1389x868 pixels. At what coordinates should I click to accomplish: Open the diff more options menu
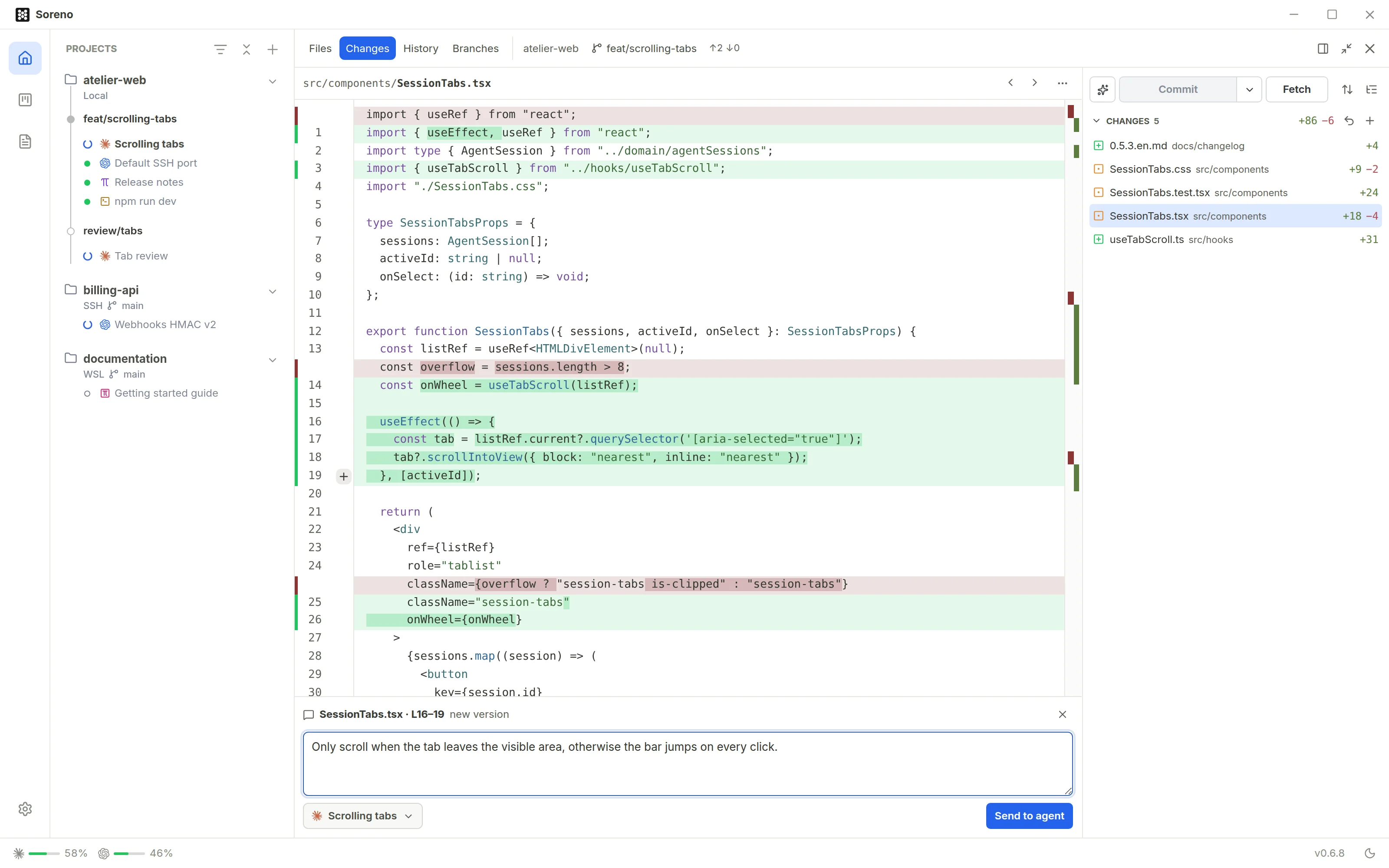(x=1063, y=83)
